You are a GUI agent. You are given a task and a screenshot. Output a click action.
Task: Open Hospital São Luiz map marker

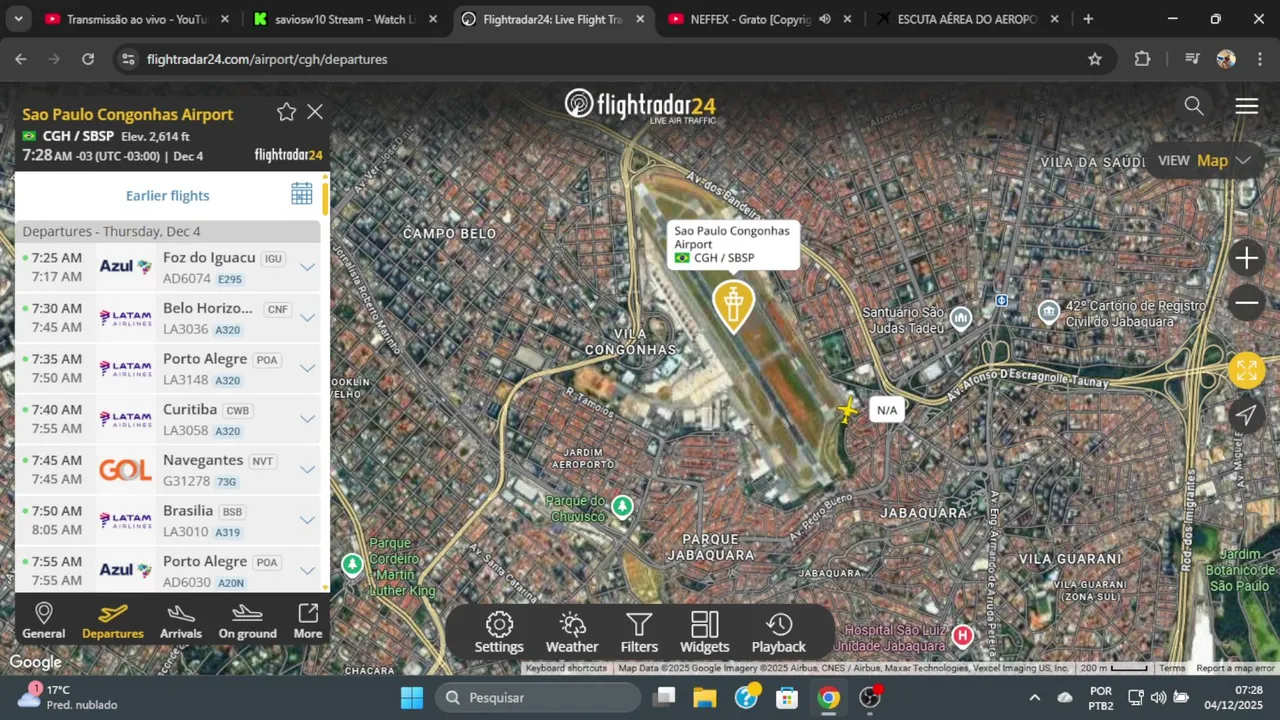[x=962, y=635]
